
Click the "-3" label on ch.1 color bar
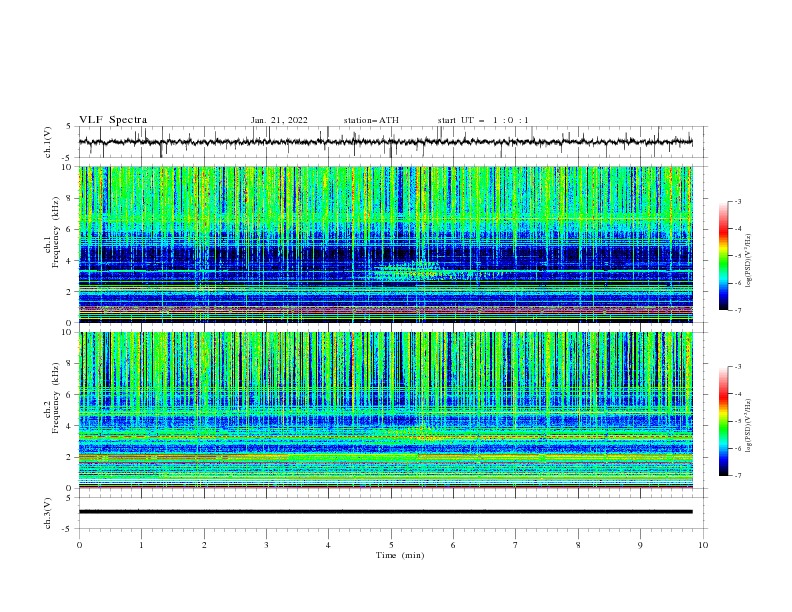click(x=738, y=201)
